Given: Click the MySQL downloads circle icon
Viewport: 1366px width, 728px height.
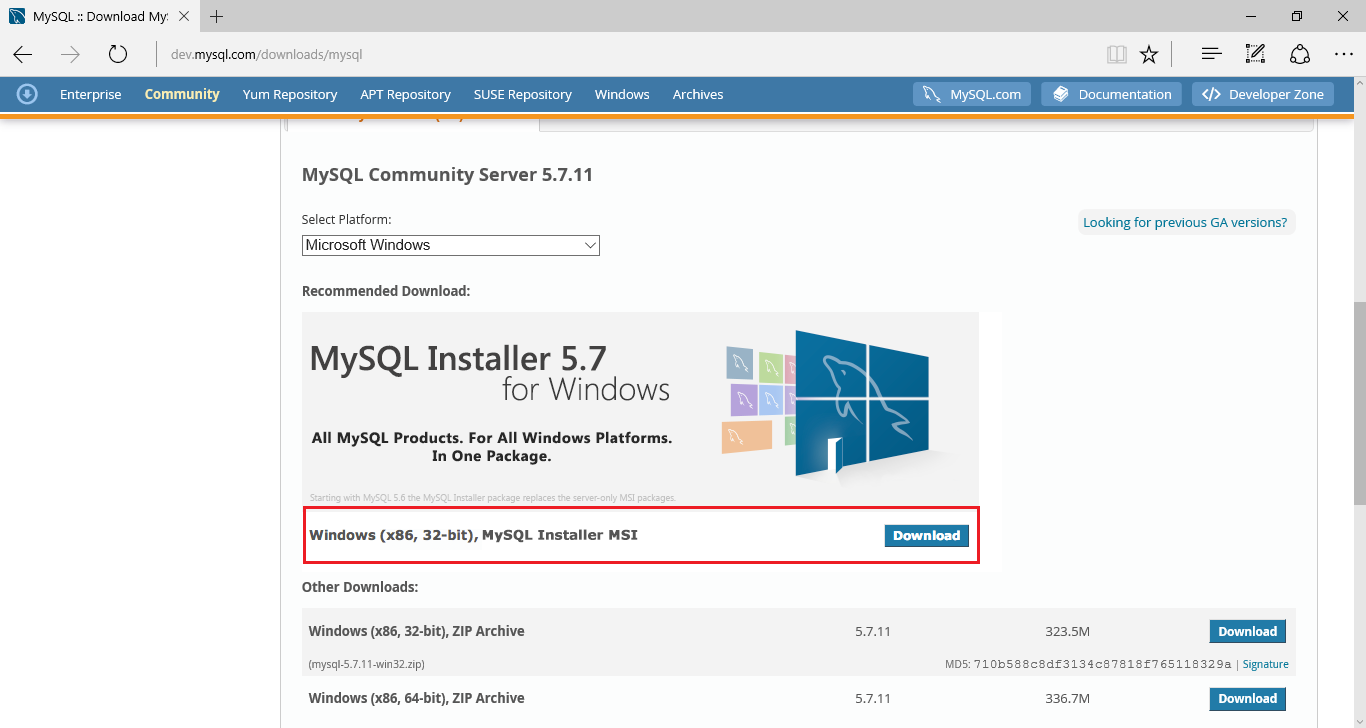Looking at the screenshot, I should pyautogui.click(x=28, y=94).
